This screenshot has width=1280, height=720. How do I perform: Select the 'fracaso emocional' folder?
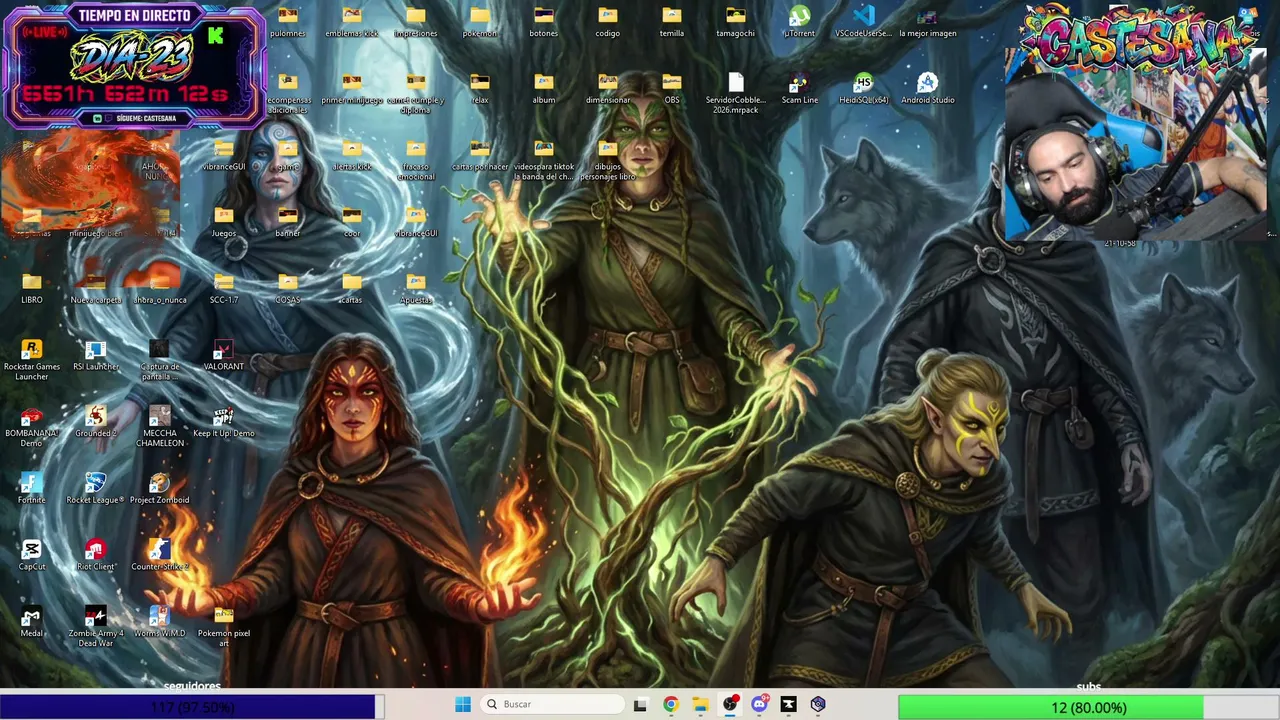[x=416, y=160]
